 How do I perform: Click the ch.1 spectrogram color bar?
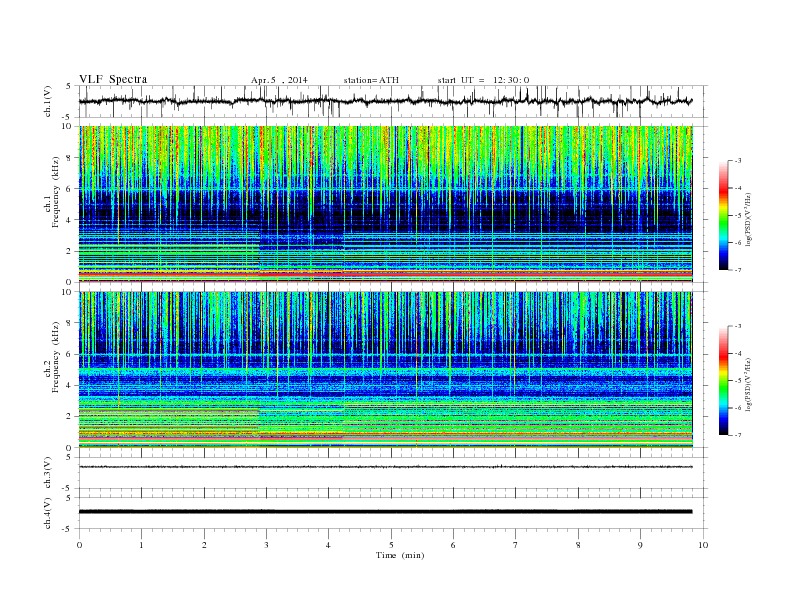pos(724,216)
